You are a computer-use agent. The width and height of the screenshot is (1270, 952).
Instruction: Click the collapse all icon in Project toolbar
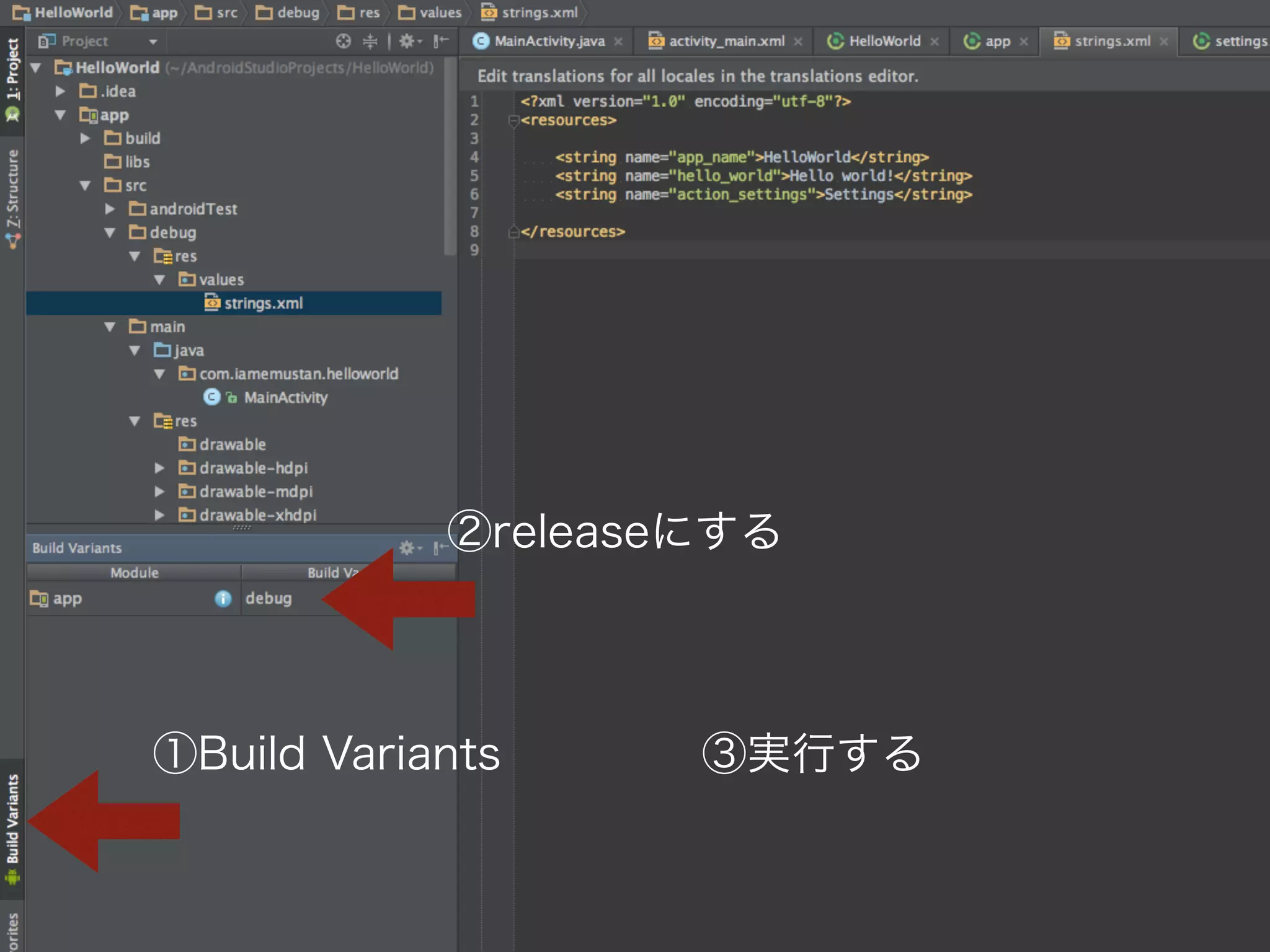click(x=370, y=41)
